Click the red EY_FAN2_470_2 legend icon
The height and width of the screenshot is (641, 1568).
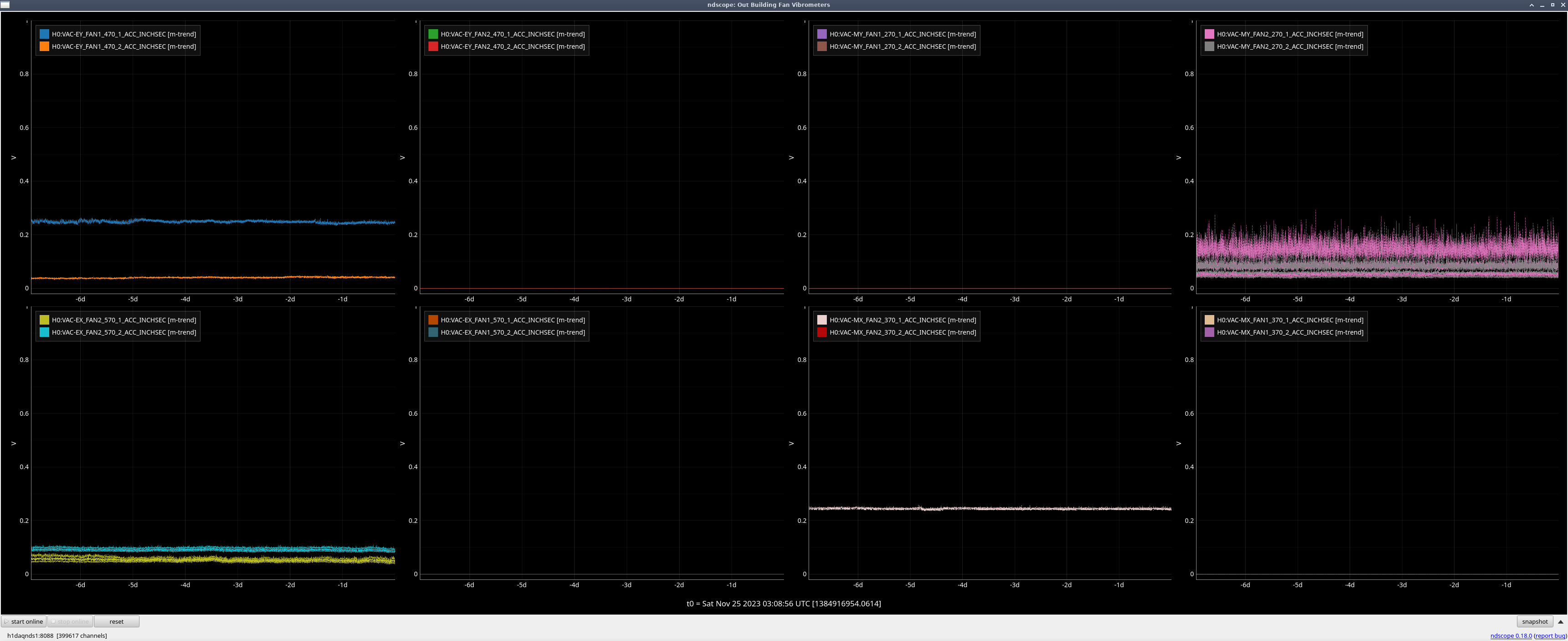[433, 46]
